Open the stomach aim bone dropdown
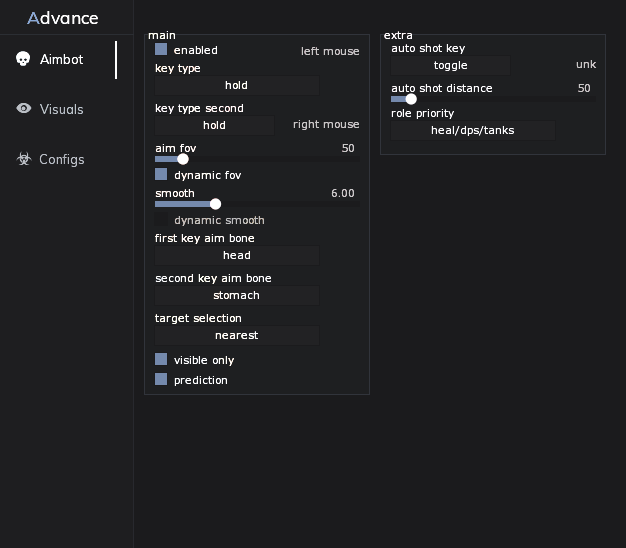Viewport: 626px width, 548px height. click(x=237, y=295)
